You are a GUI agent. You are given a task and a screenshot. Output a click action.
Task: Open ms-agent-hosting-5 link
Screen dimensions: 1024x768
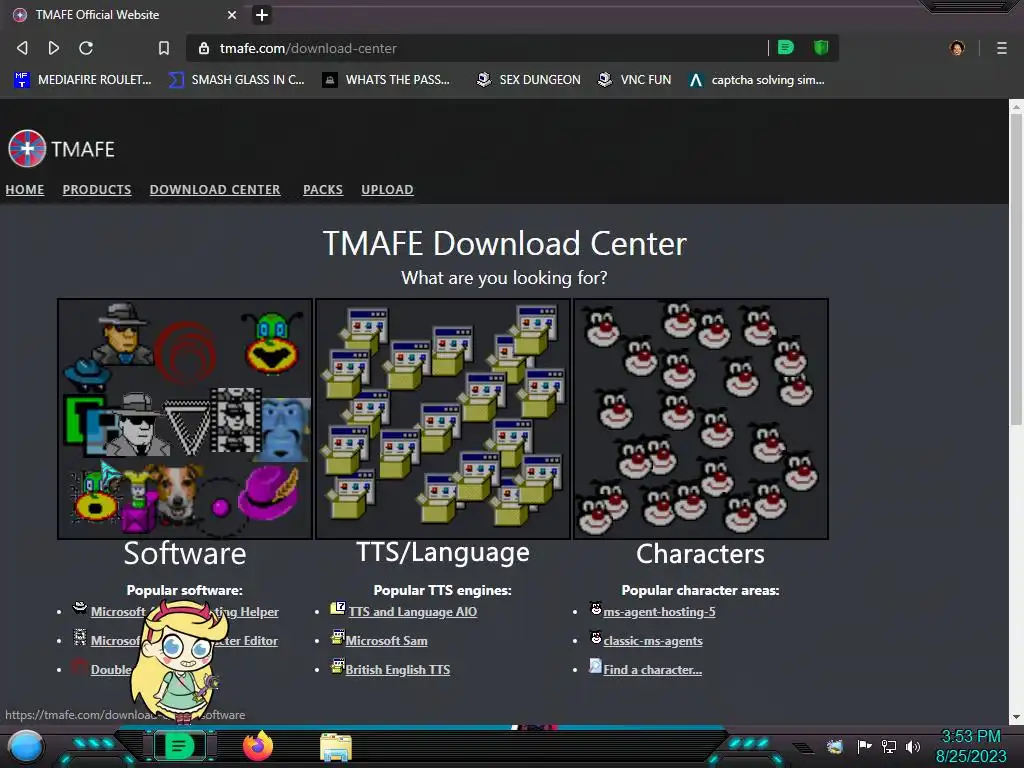point(660,612)
